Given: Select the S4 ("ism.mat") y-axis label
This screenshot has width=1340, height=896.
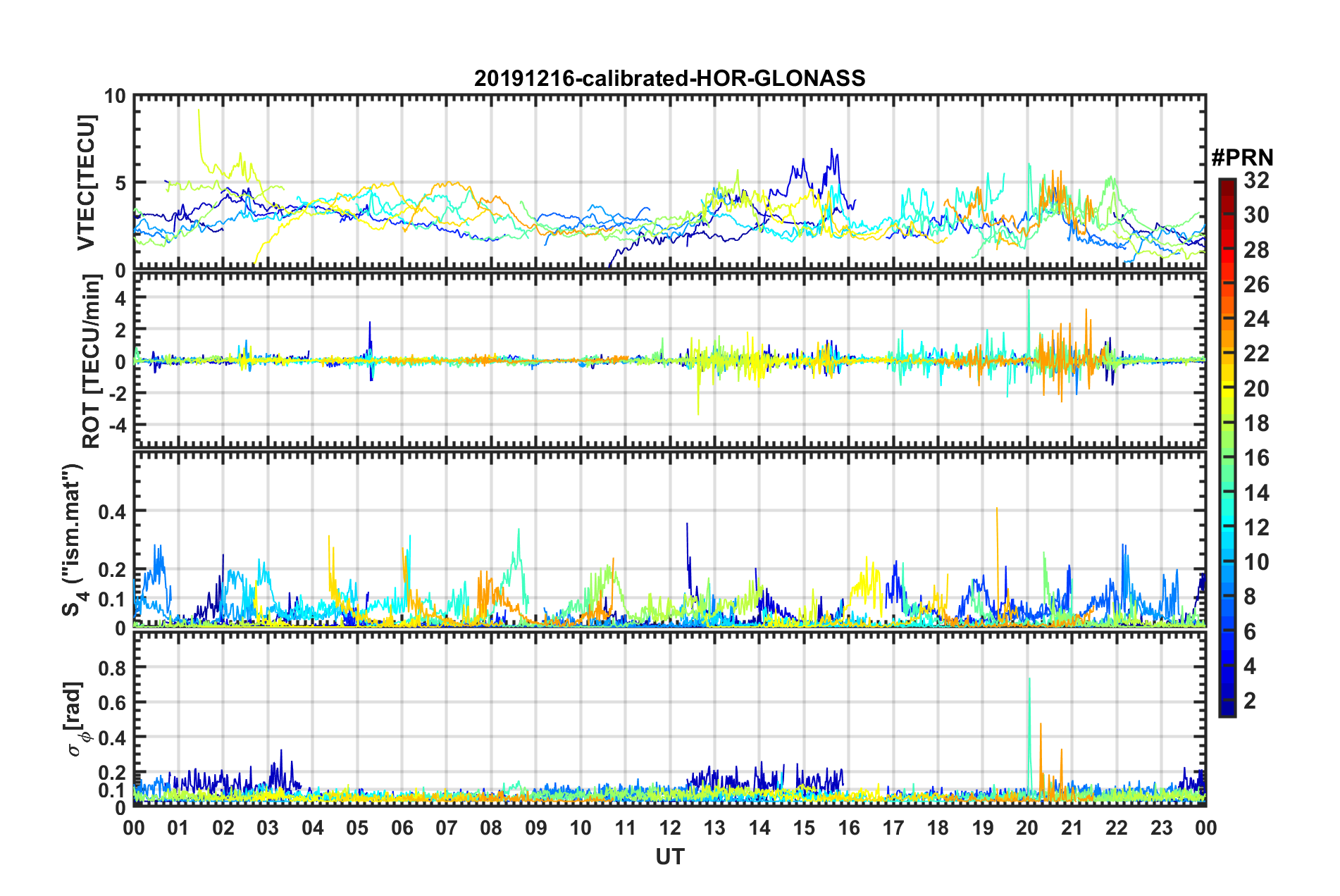Looking at the screenshot, I should pos(74,540).
